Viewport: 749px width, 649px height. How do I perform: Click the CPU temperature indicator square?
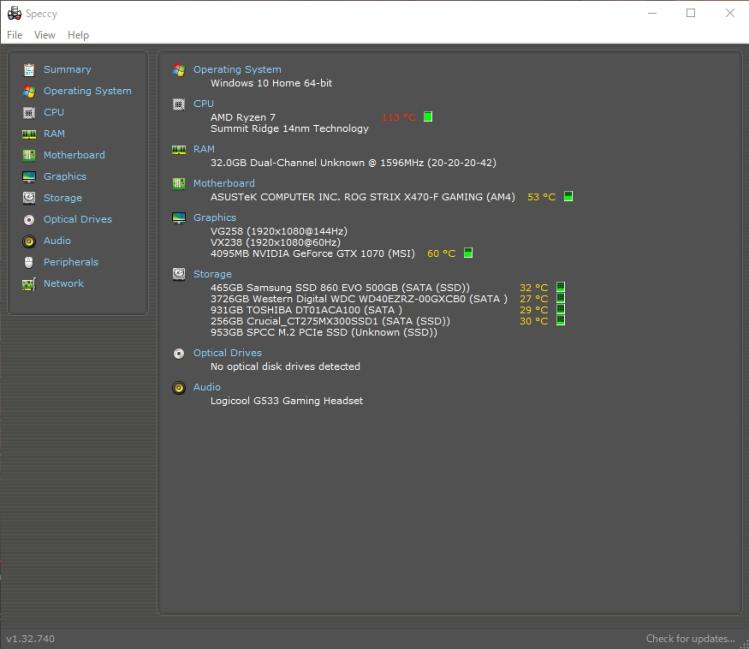pos(428,117)
